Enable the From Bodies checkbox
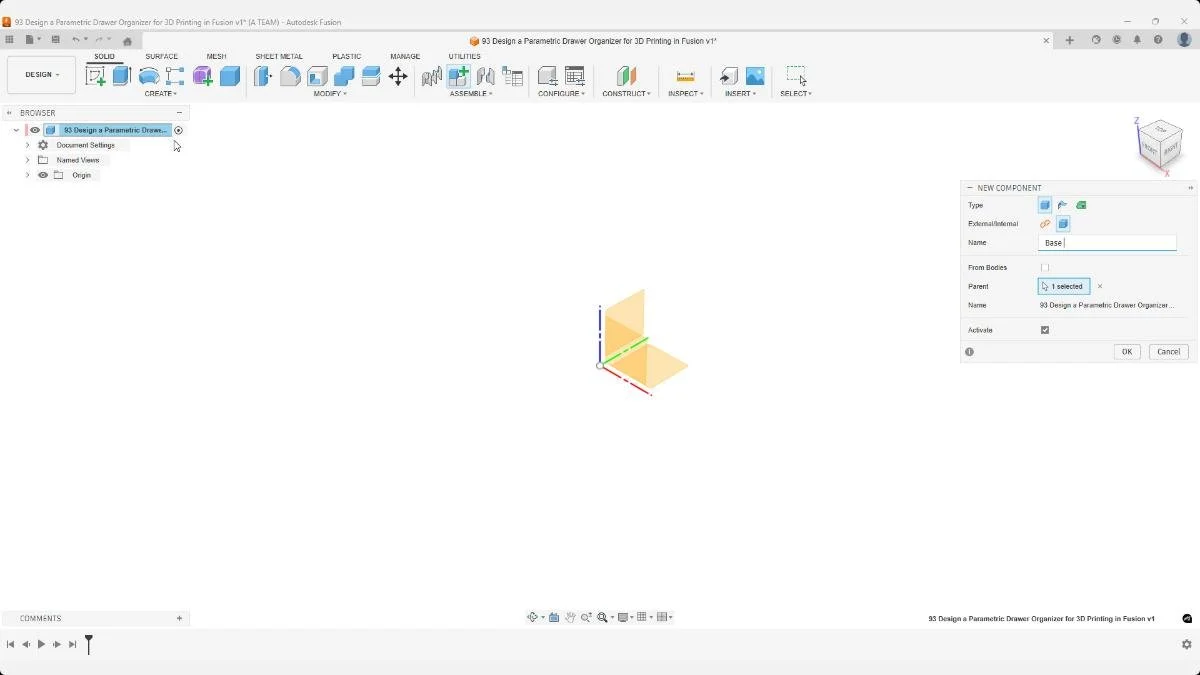Viewport: 1200px width, 675px height. click(x=1045, y=267)
